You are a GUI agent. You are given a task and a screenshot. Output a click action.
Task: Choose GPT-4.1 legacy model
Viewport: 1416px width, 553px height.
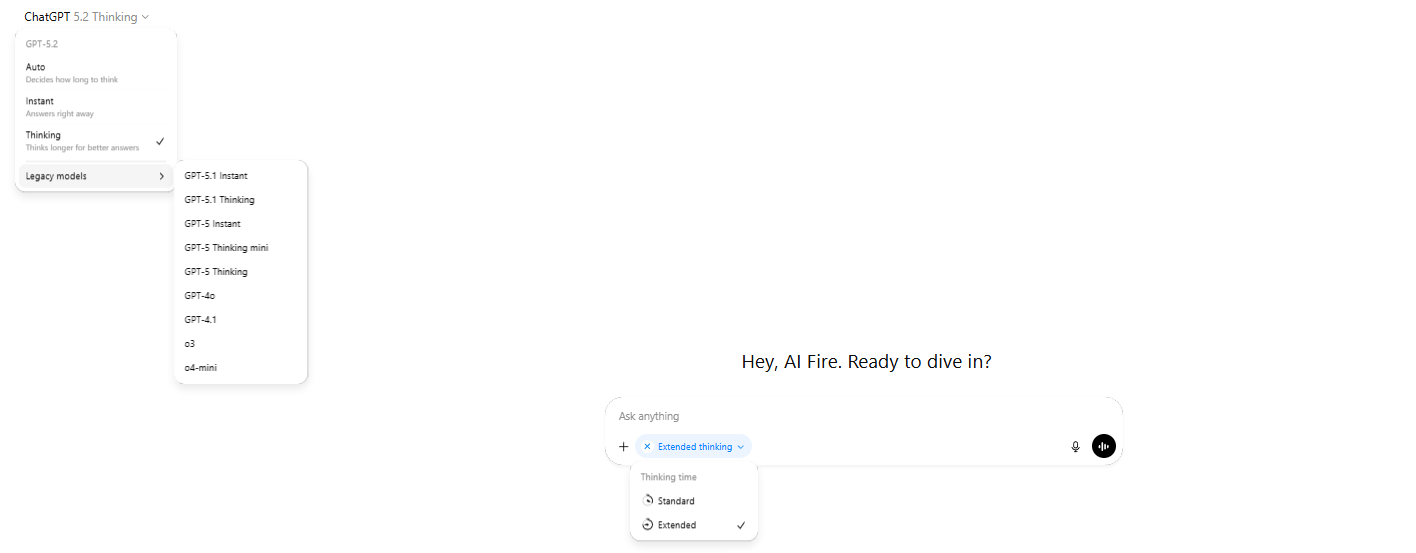[x=240, y=320]
